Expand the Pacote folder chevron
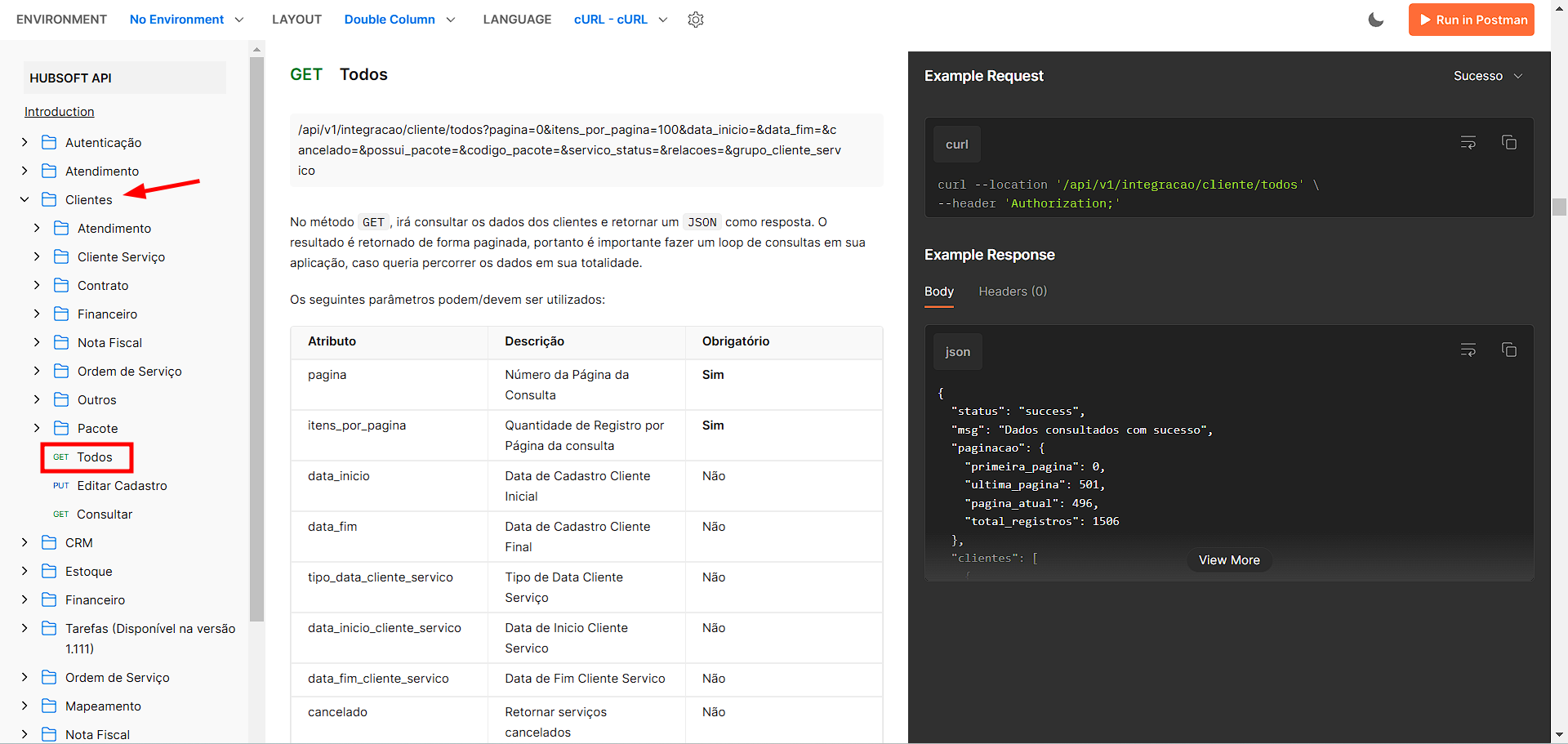This screenshot has height=744, width=1568. tap(37, 428)
